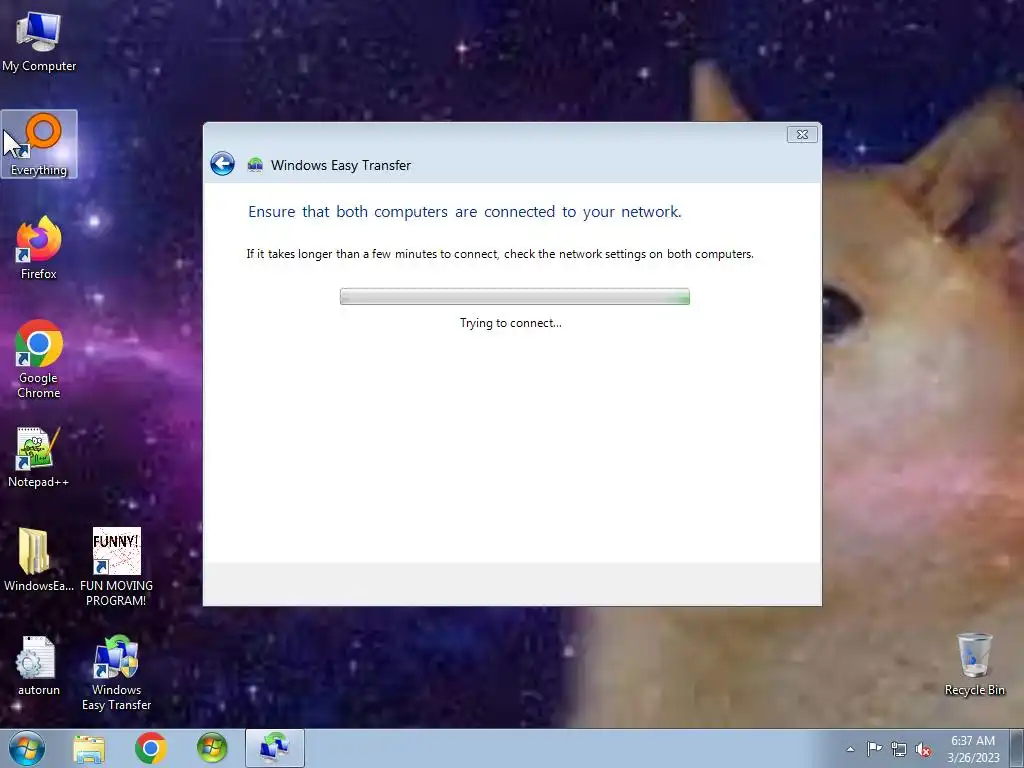Select the FUN MOVING PROGRAM! shortcut
Screen dimensions: 1024x768
pos(116,566)
